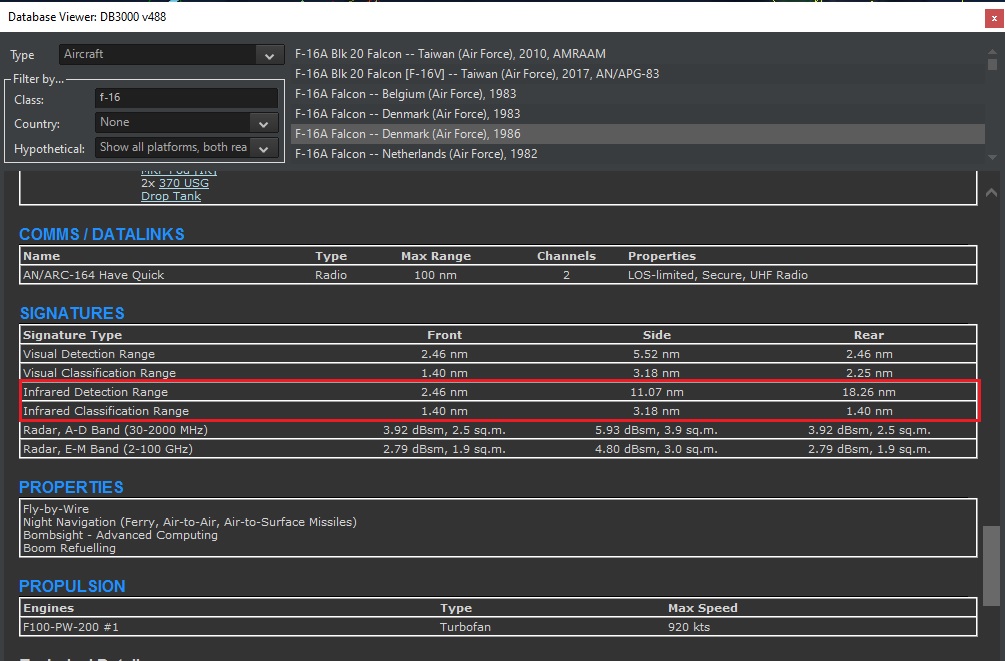Click the Night Navigation property line
This screenshot has width=1005, height=661.
tap(190, 522)
